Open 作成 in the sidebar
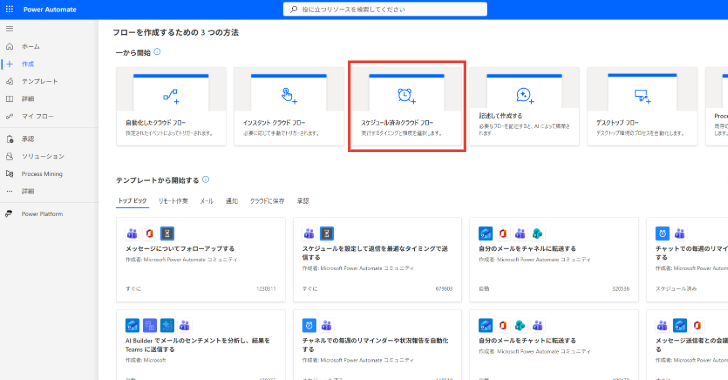The width and height of the screenshot is (728, 380). point(28,64)
